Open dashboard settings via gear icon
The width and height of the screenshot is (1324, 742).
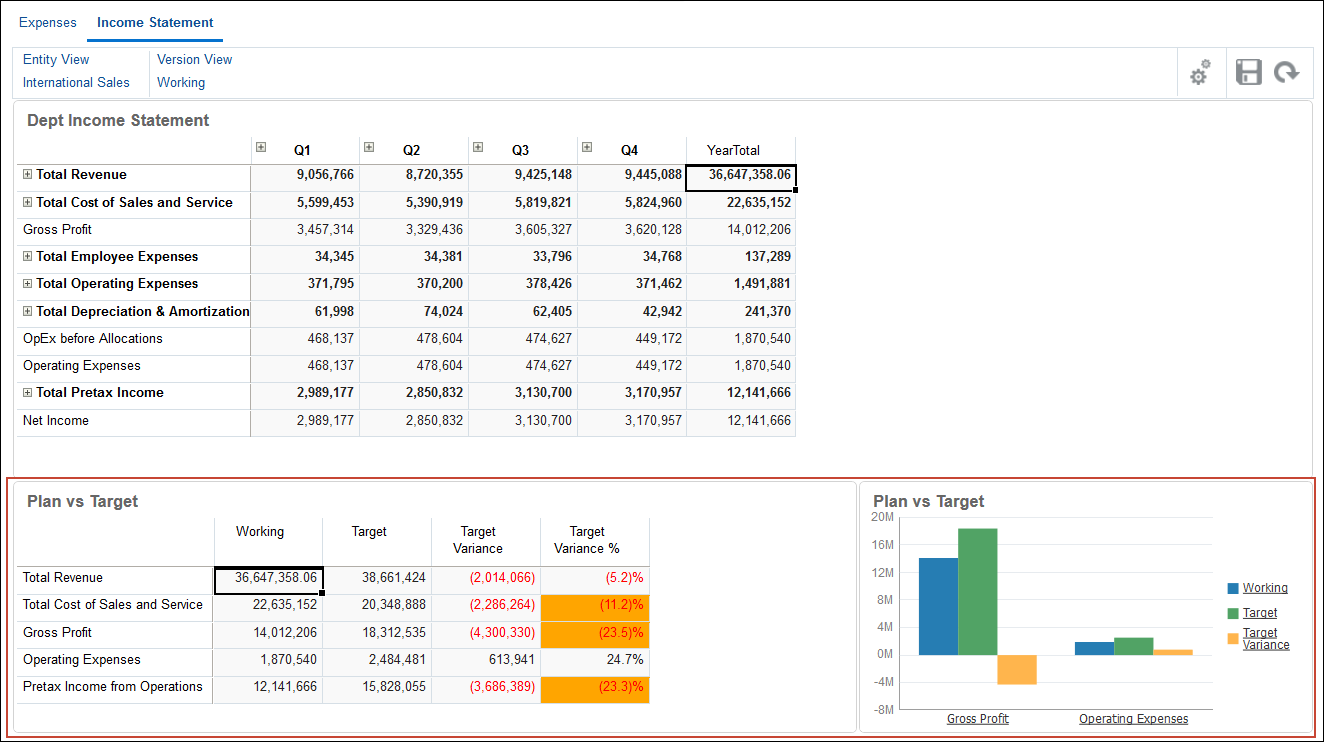[x=1199, y=72]
